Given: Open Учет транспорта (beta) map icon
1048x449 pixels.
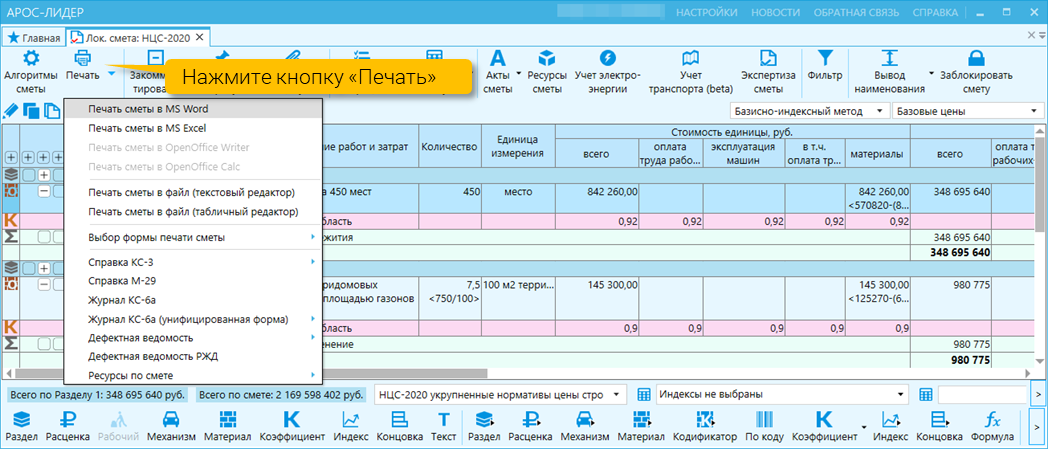Looking at the screenshot, I should pyautogui.click(x=690, y=58).
